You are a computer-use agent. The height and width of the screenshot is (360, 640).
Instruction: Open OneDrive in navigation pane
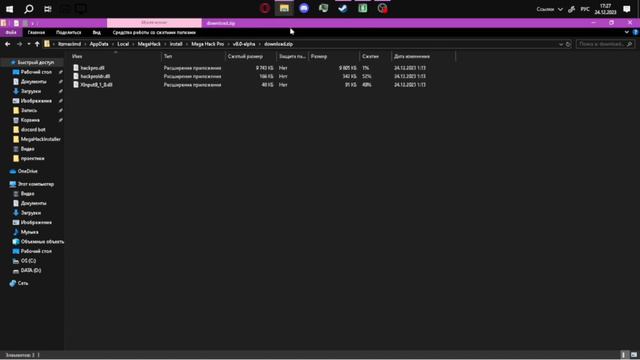point(27,171)
